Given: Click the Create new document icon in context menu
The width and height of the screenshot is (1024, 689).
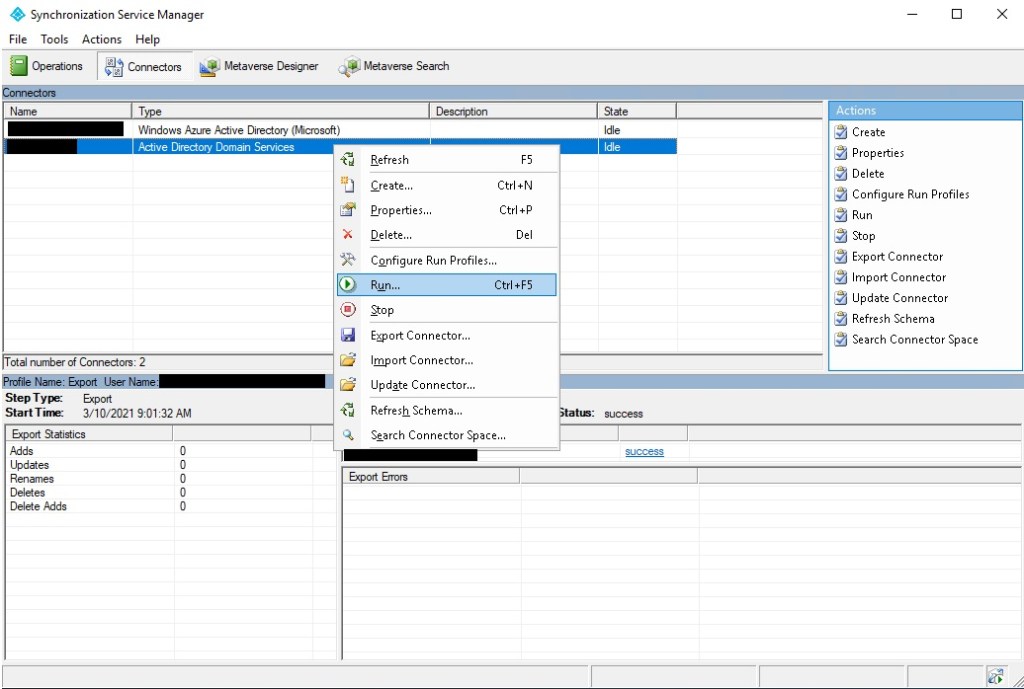Looking at the screenshot, I should pos(348,185).
